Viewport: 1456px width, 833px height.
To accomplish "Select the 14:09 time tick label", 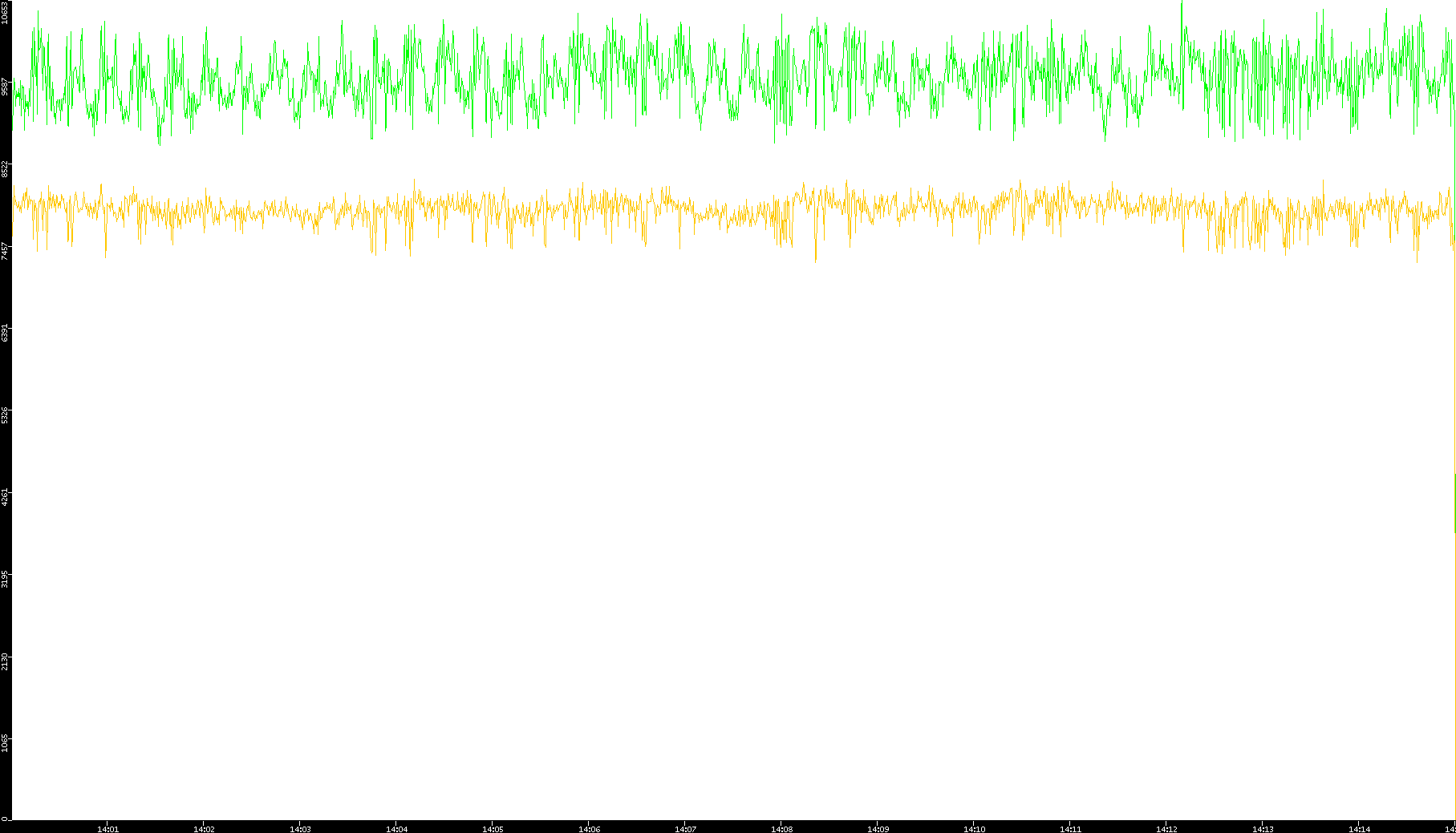I will pos(878,829).
